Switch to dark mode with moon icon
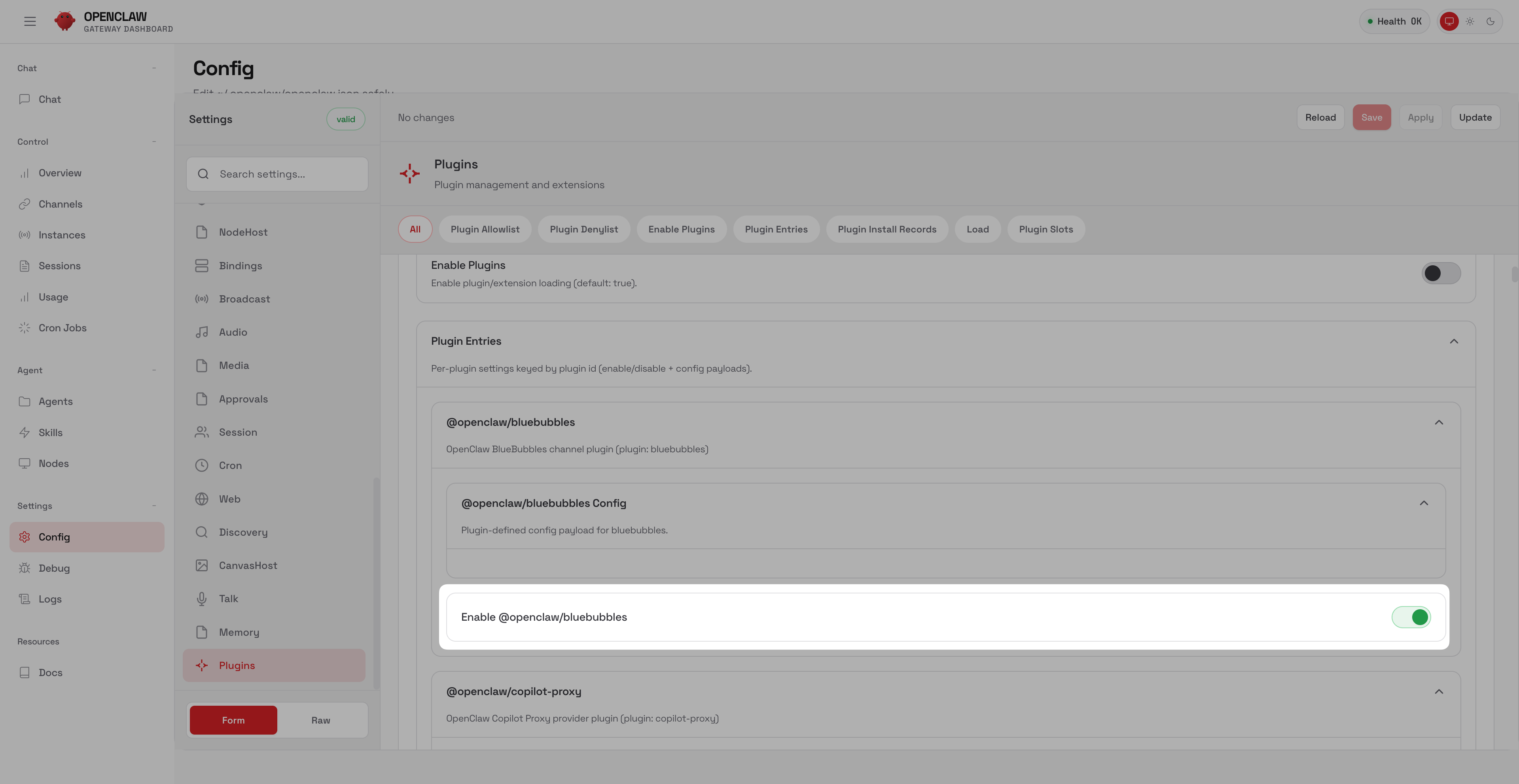Image resolution: width=1519 pixels, height=784 pixels. coord(1491,21)
